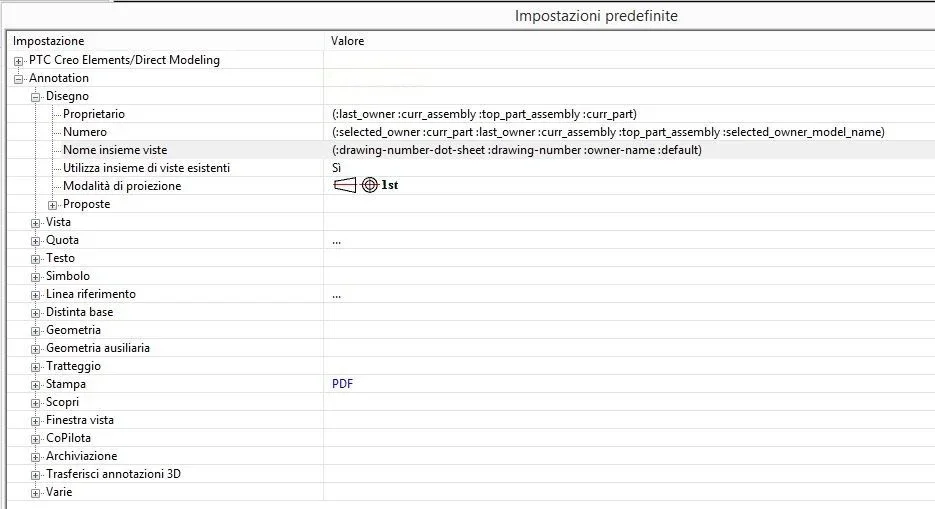Select the Trasferisci annotazioni 3D item
The height and width of the screenshot is (509, 935).
pos(113,474)
